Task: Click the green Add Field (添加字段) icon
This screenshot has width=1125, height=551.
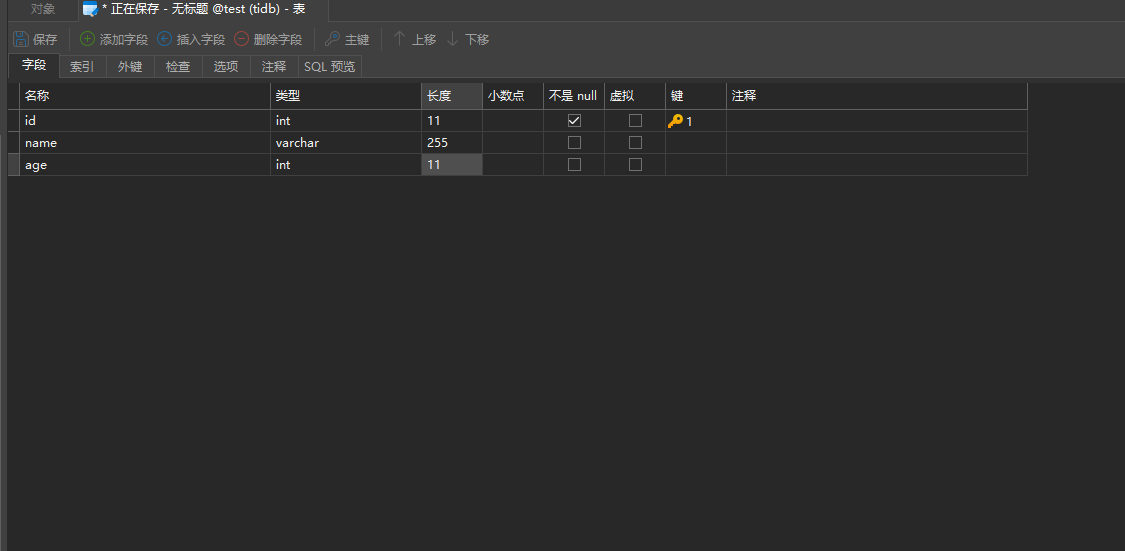Action: coord(87,39)
